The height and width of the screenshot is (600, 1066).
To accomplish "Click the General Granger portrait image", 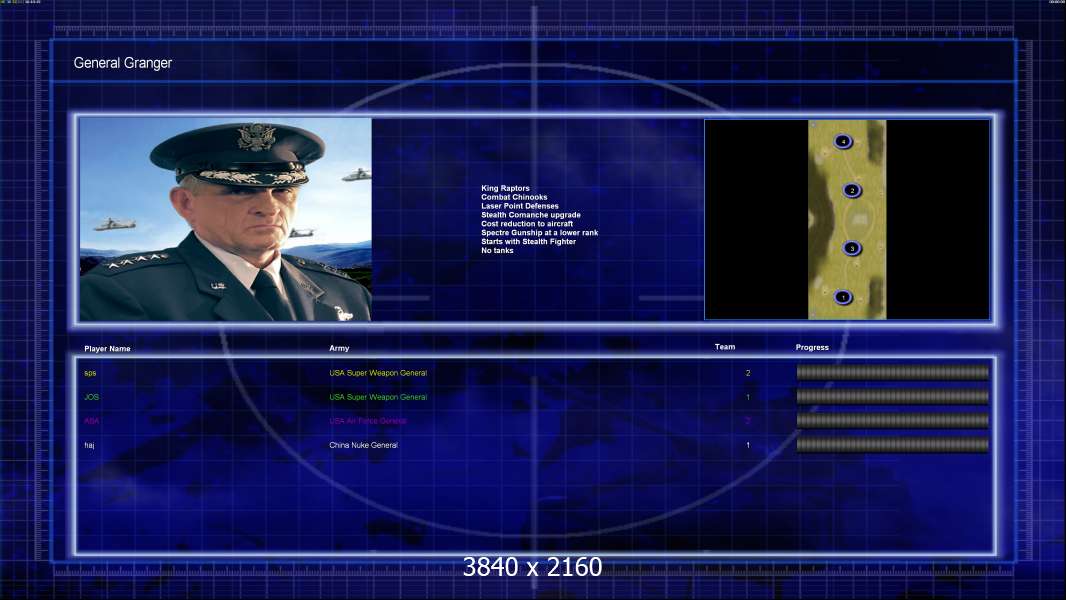I will pos(226,219).
